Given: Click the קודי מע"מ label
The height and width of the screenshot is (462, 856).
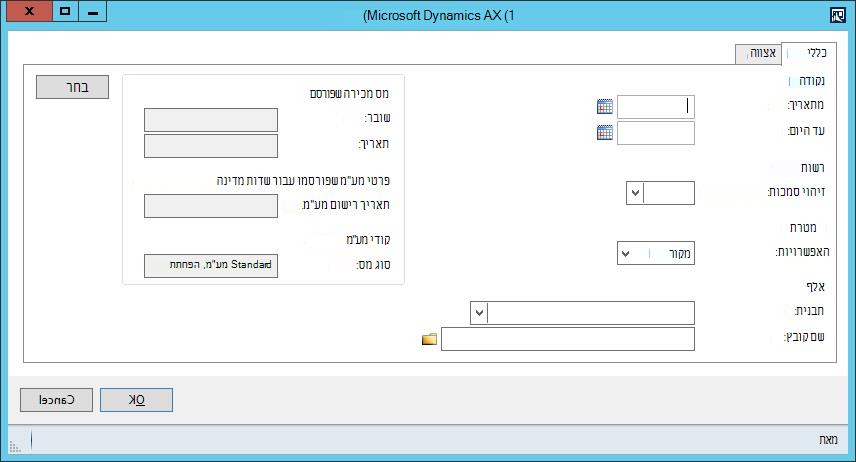Looking at the screenshot, I should 368,239.
